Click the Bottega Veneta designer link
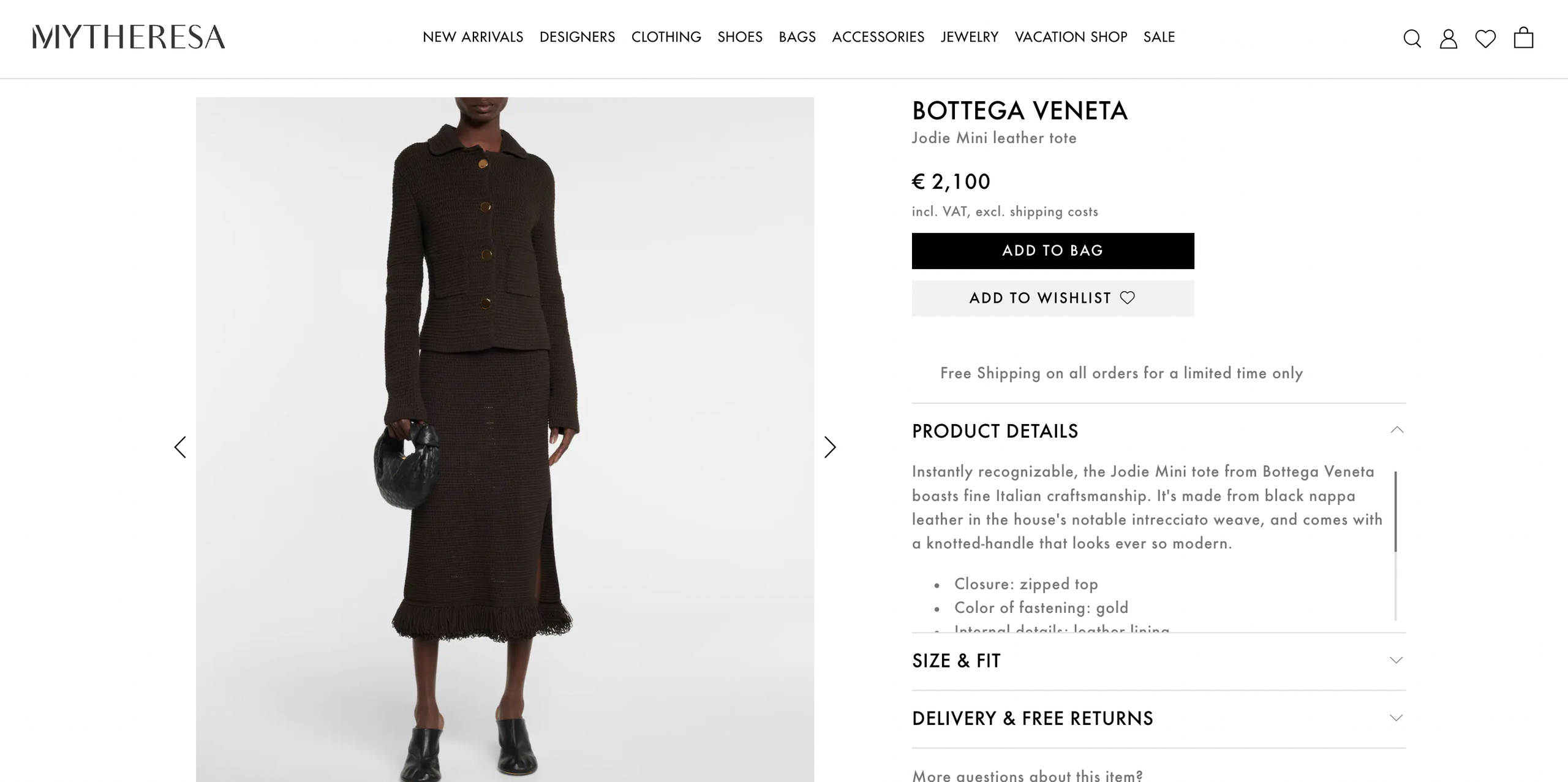Image resolution: width=1568 pixels, height=782 pixels. click(1019, 111)
